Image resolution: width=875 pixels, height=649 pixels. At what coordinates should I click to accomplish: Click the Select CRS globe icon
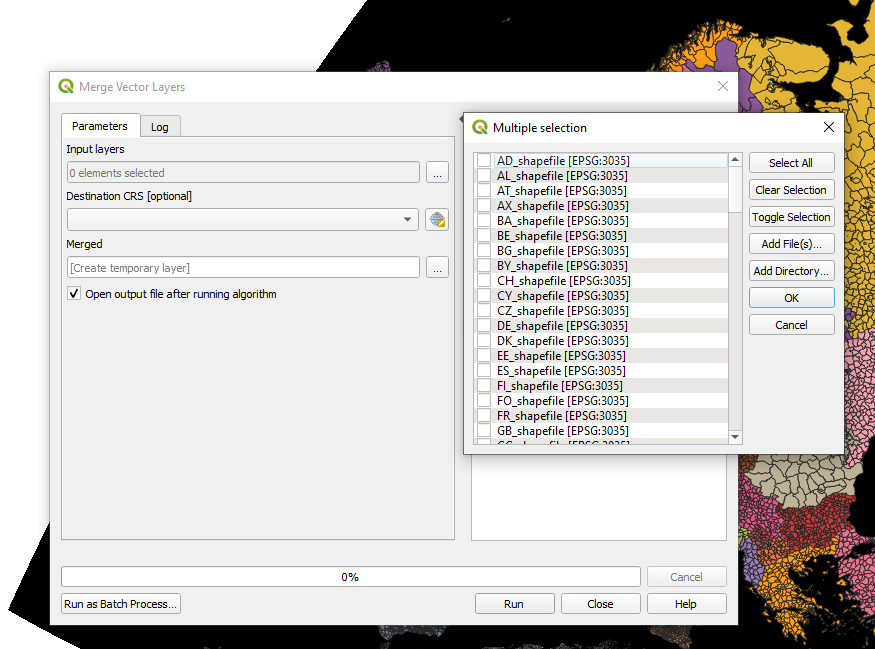(x=436, y=220)
